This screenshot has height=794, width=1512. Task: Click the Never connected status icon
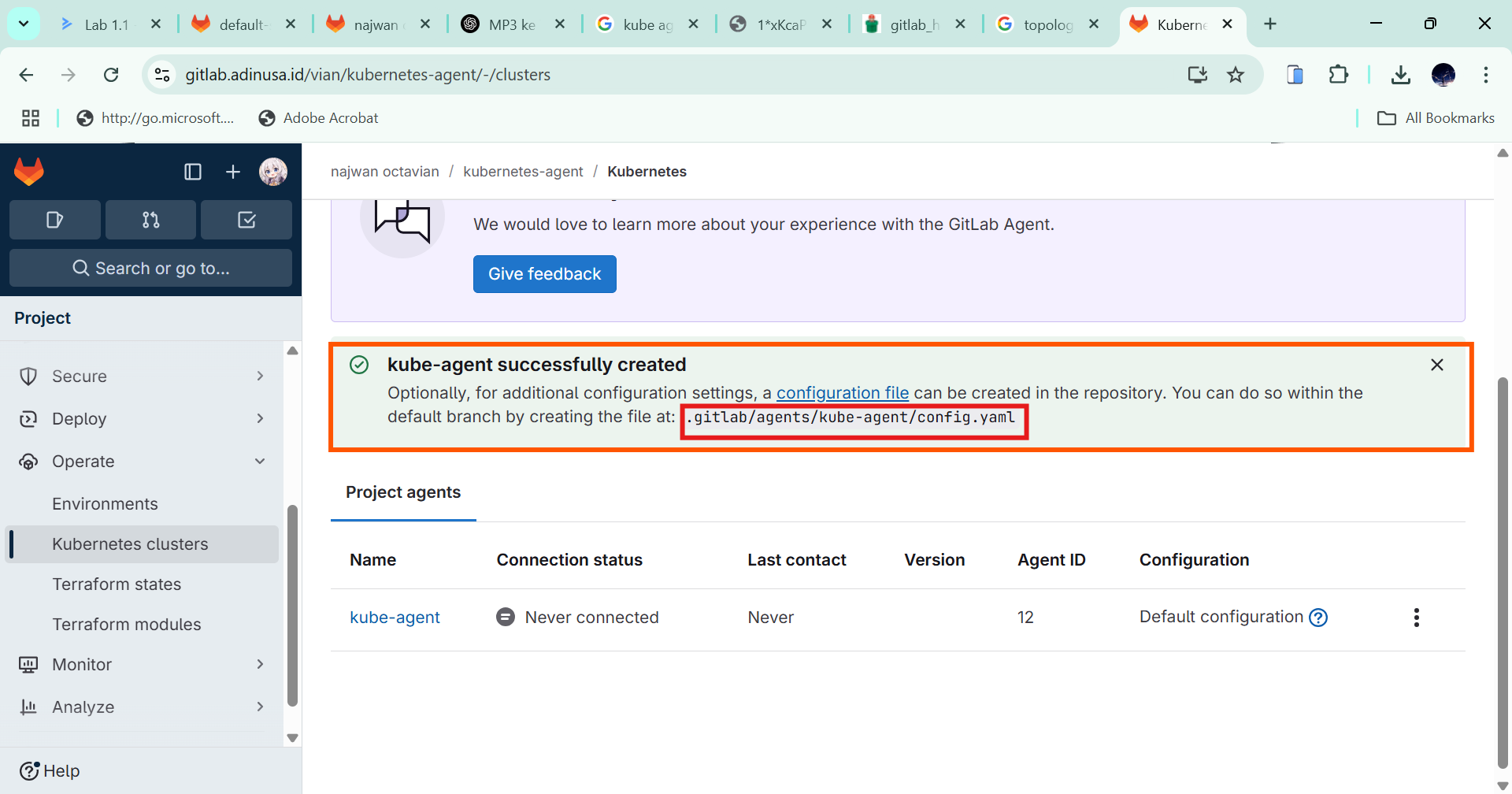pyautogui.click(x=506, y=618)
